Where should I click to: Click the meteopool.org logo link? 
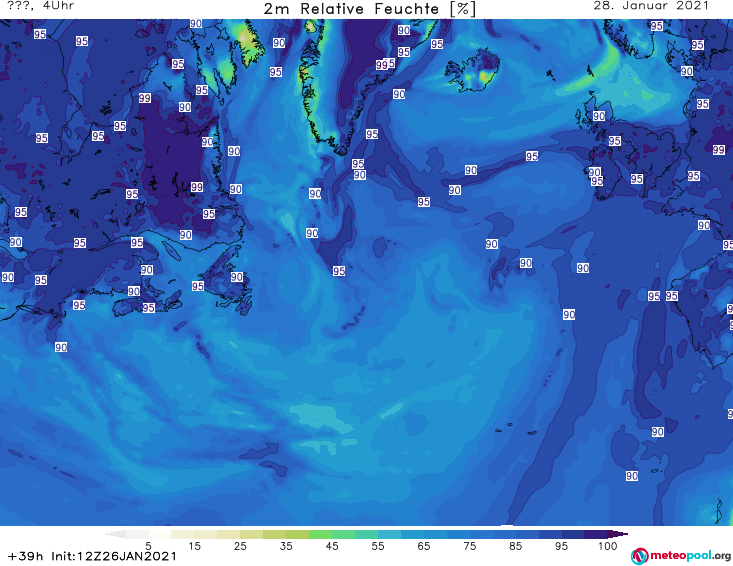681,556
